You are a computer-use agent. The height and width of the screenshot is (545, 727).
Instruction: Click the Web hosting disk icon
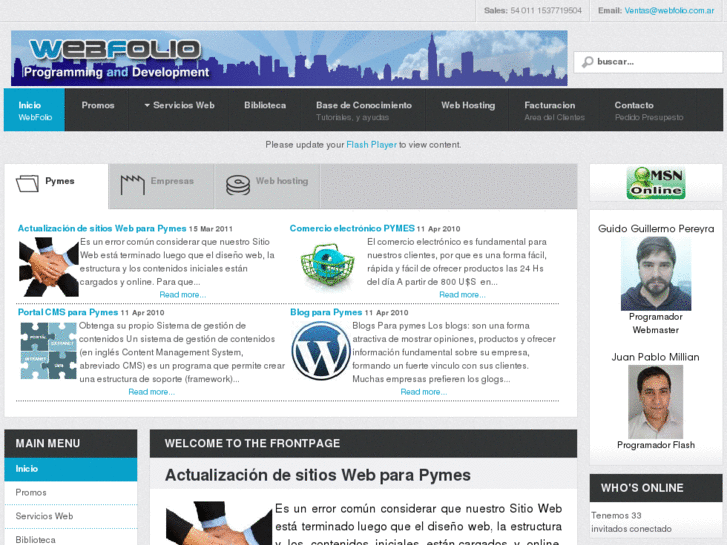(x=238, y=185)
